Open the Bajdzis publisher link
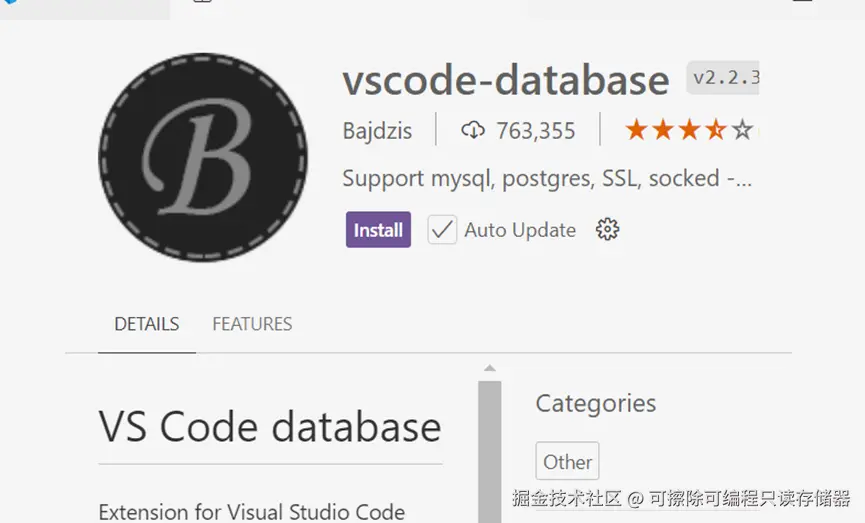This screenshot has height=523, width=865. pos(377,131)
